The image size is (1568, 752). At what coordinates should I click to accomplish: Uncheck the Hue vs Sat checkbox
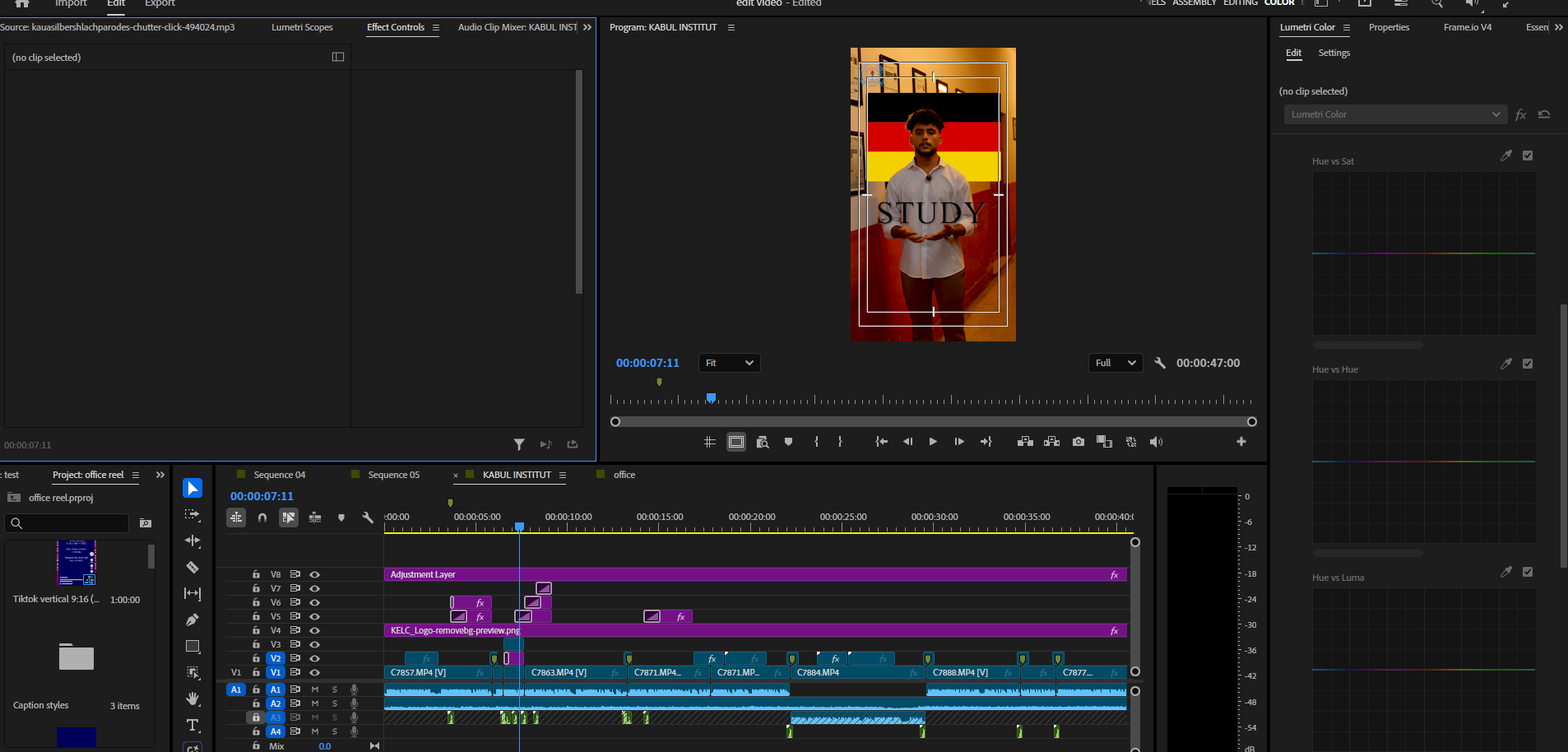coord(1528,156)
